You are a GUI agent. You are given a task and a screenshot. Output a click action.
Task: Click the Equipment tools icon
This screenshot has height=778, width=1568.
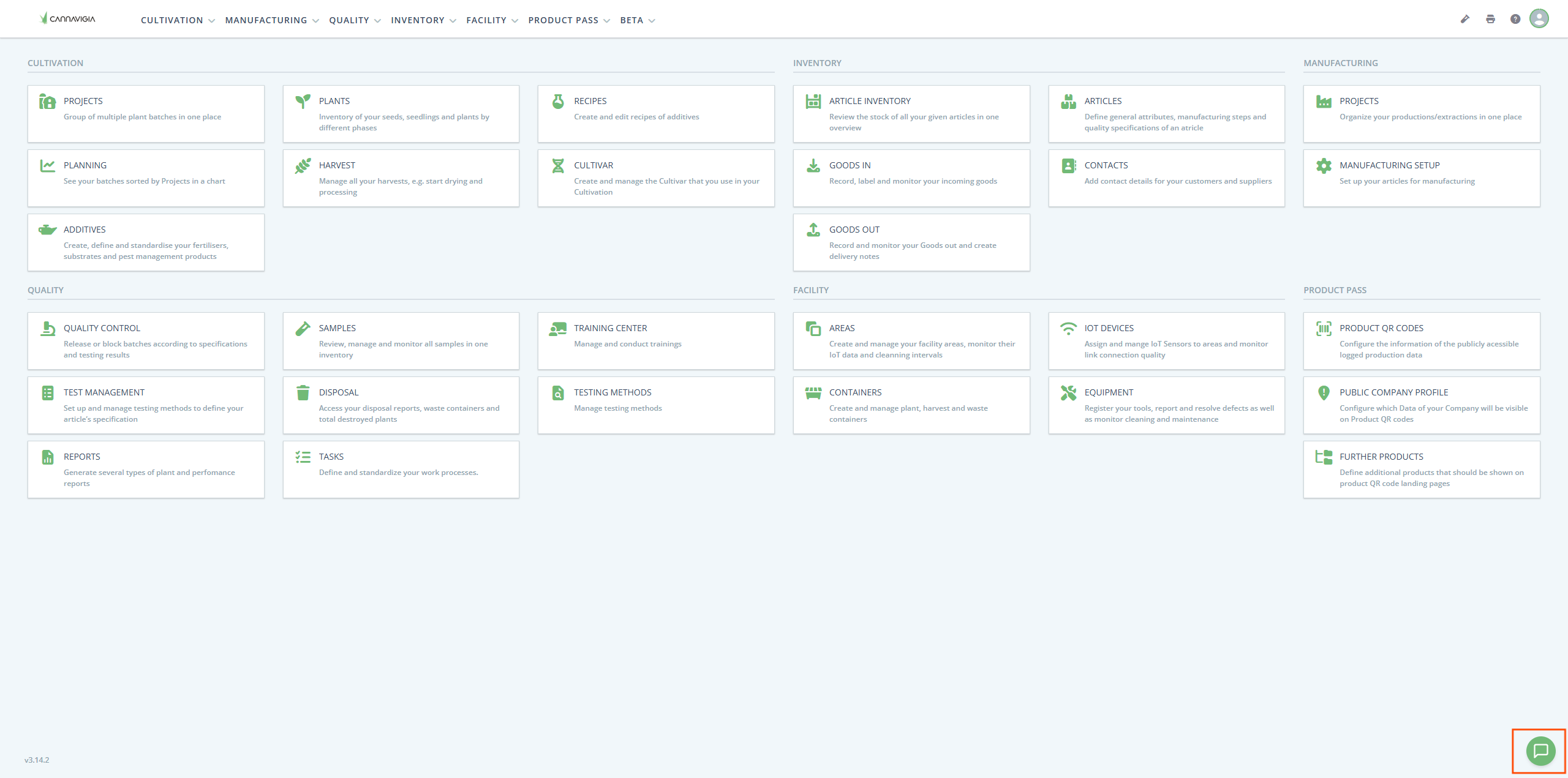(1068, 393)
